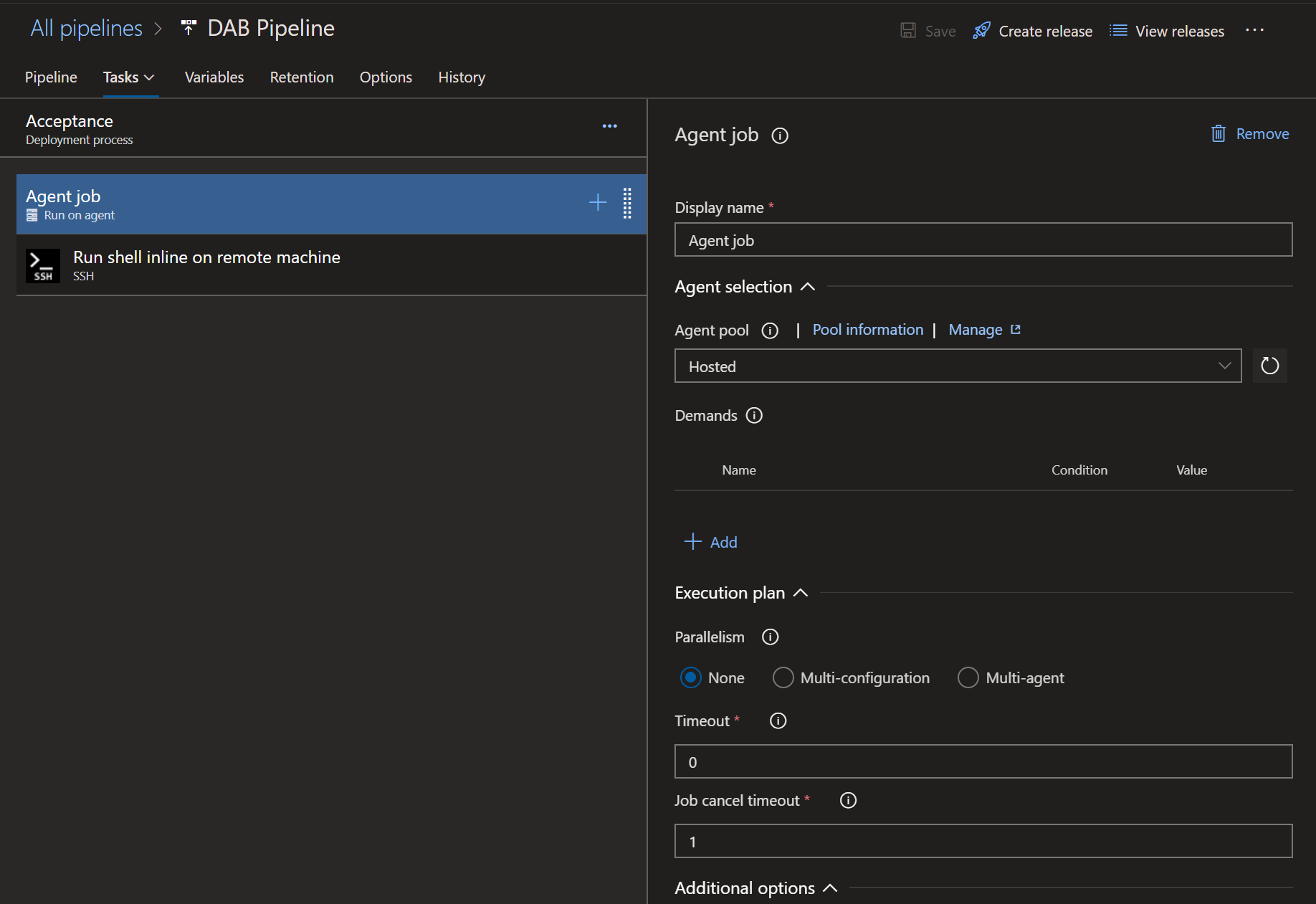Select the None parallelism option

click(x=690, y=677)
